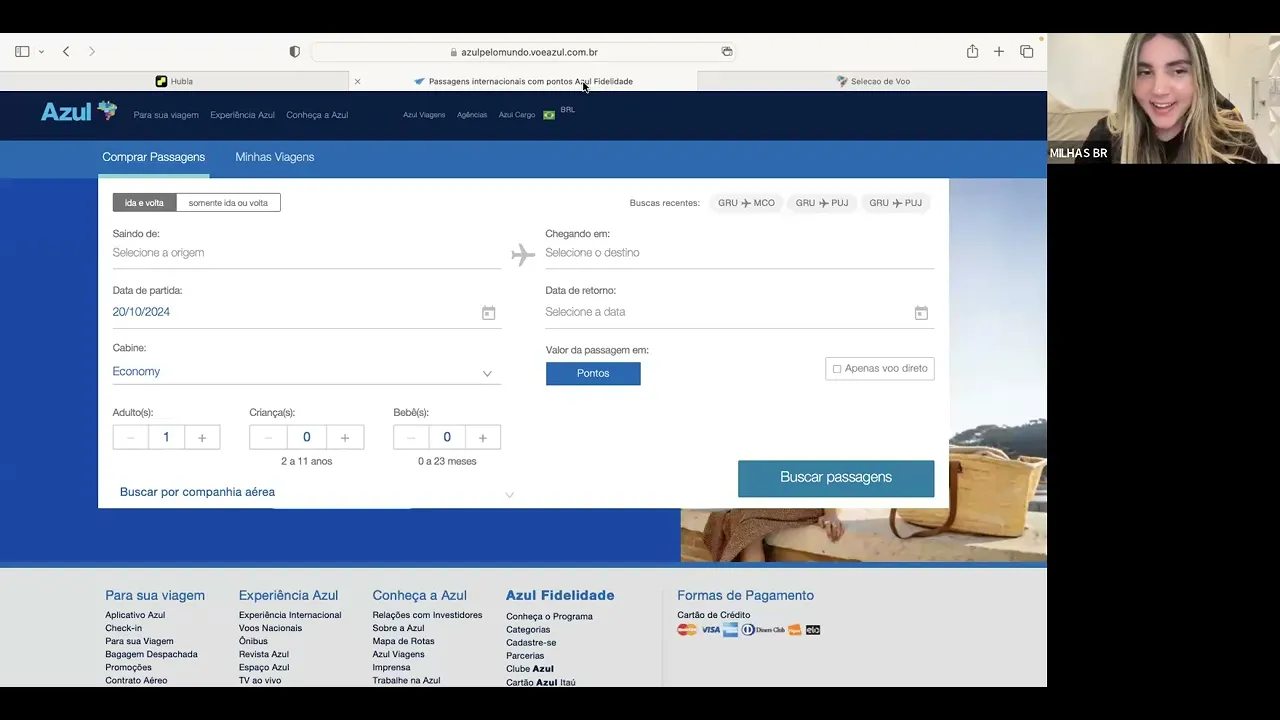Switch to the Minhas Viagens tab

point(275,157)
